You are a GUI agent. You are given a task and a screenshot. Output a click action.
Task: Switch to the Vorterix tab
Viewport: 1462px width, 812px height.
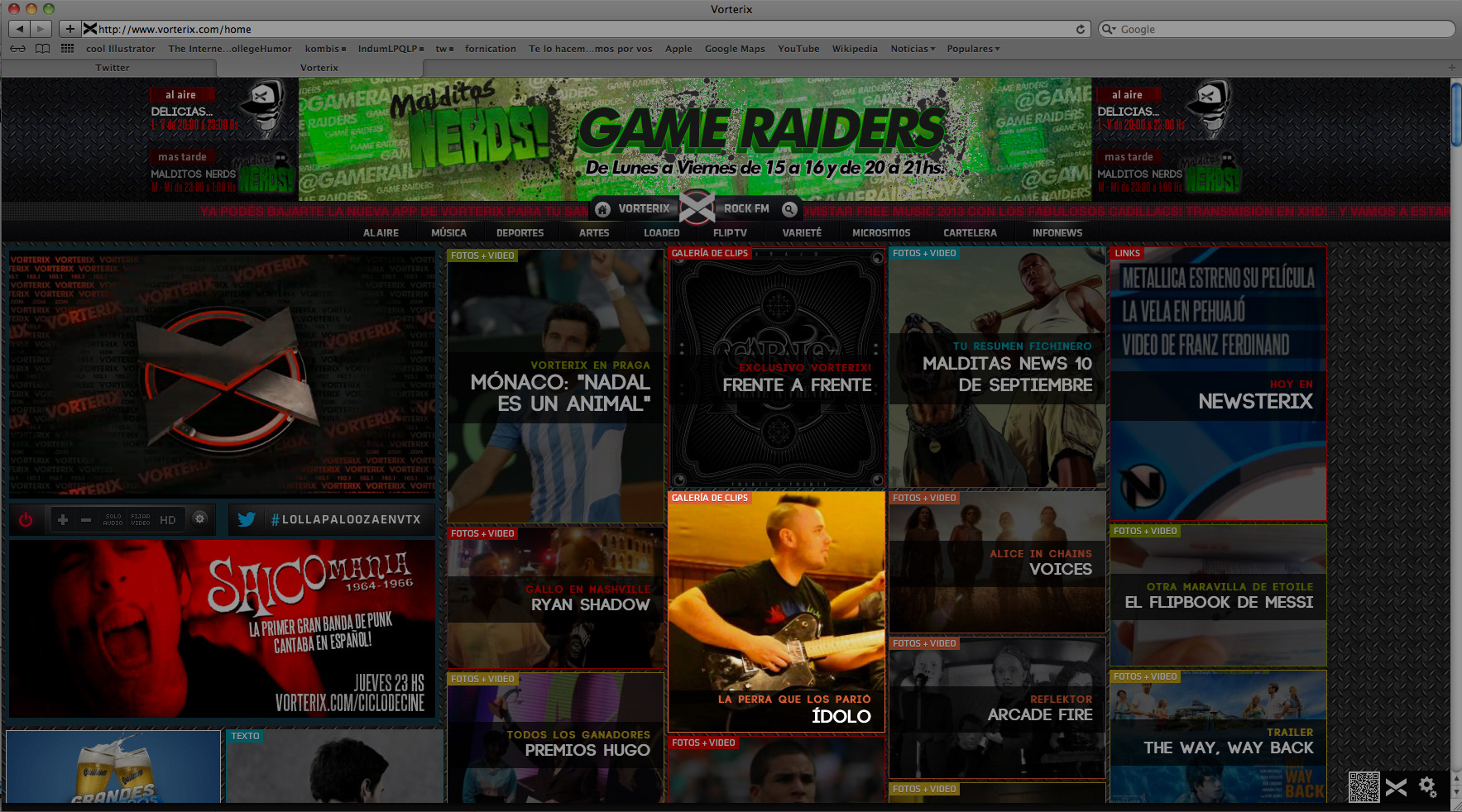319,68
